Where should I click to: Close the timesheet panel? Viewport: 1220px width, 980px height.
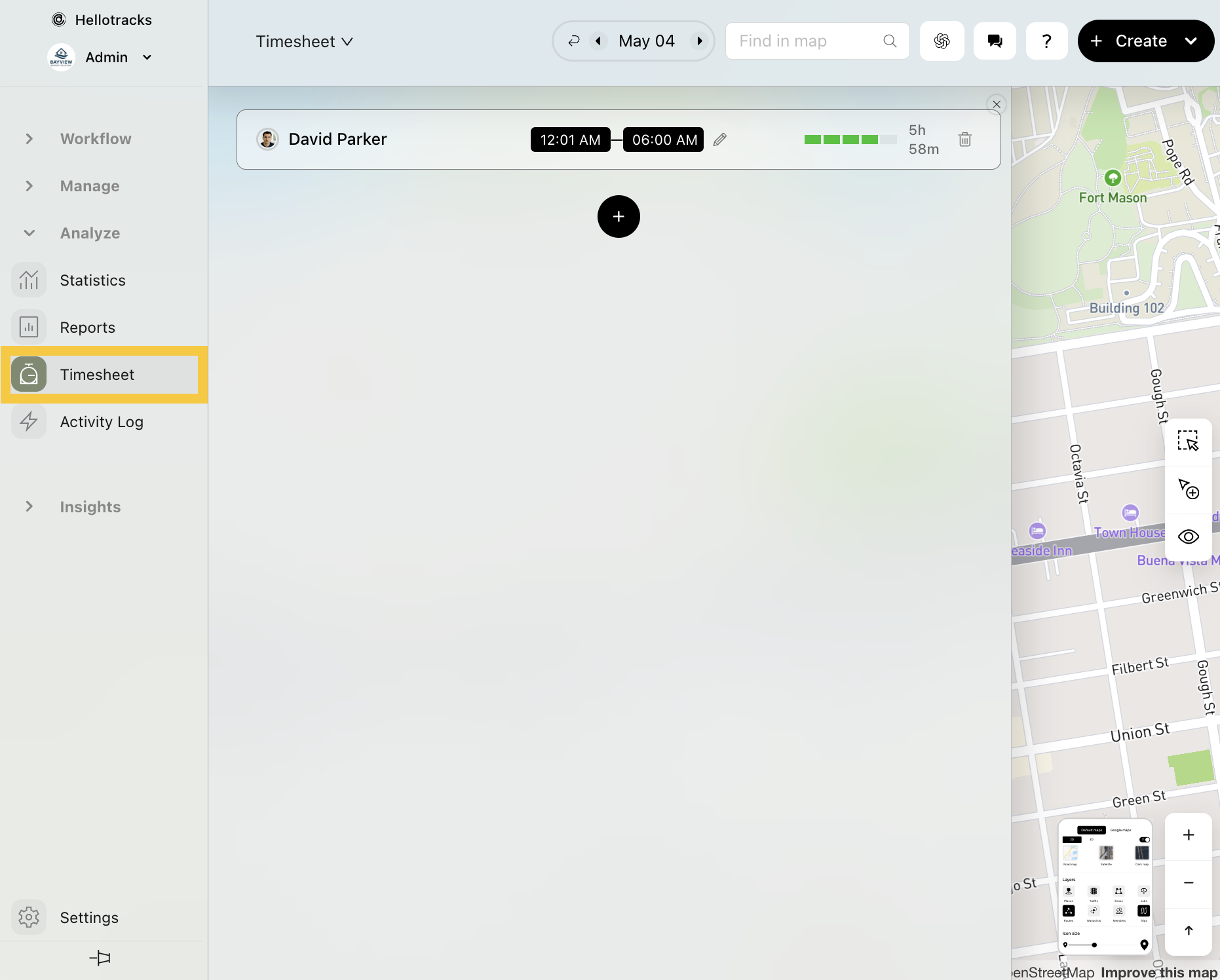coord(997,104)
